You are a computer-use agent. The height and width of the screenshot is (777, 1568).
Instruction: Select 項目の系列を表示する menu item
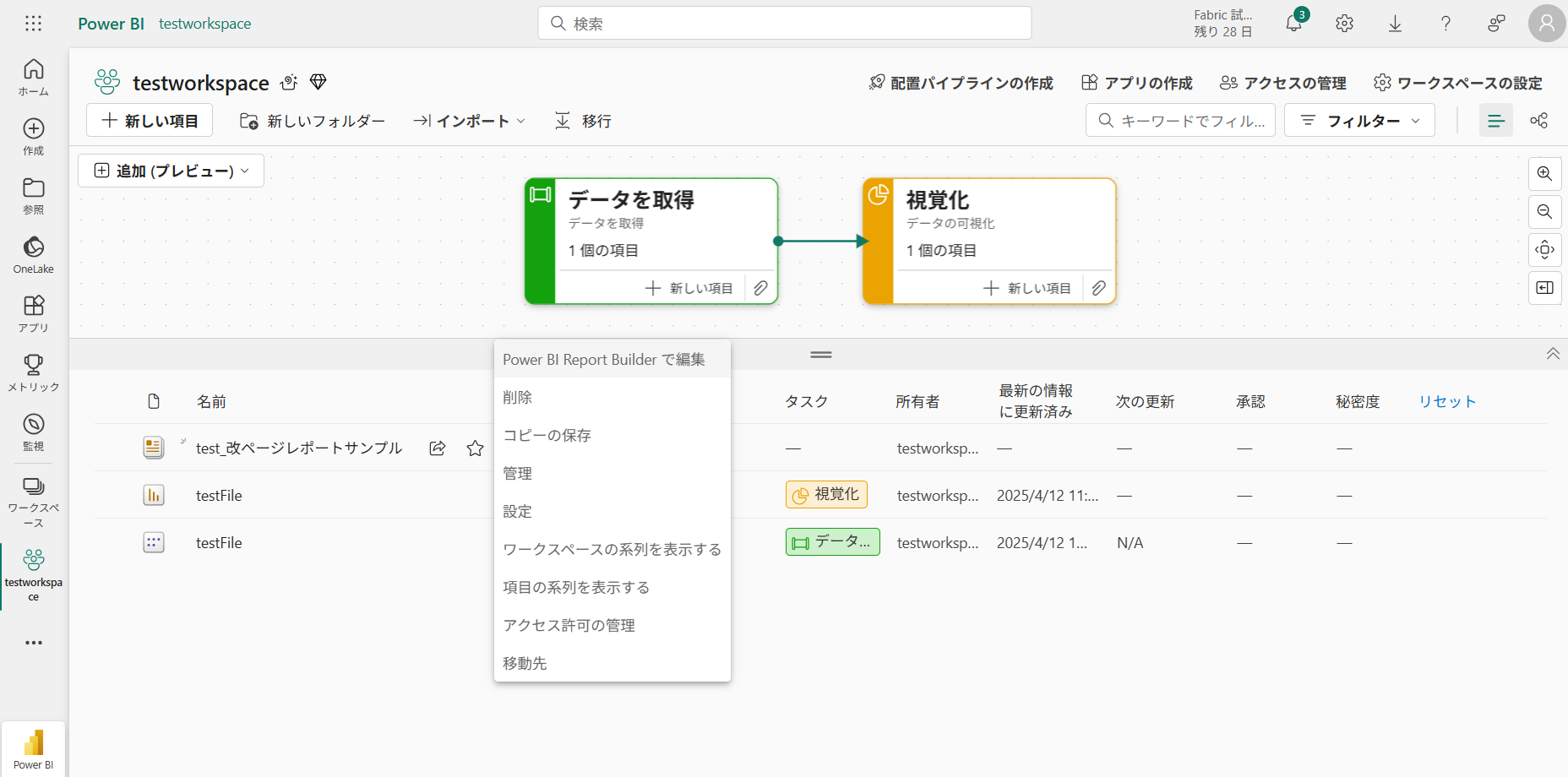pyautogui.click(x=612, y=588)
